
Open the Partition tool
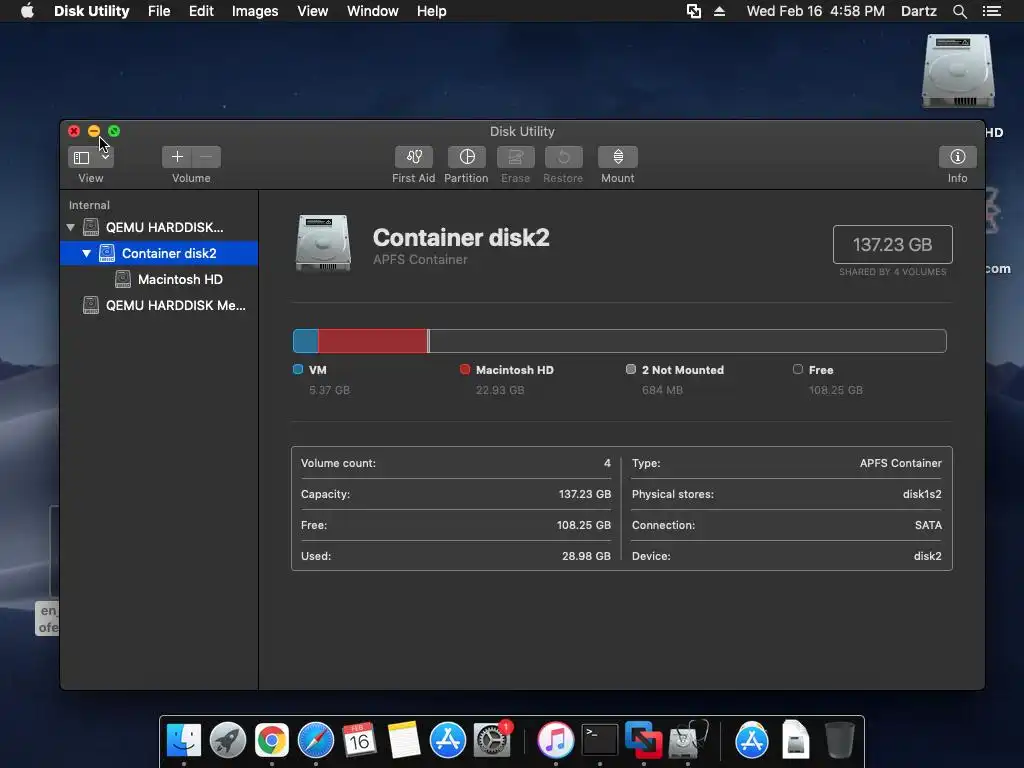[466, 157]
